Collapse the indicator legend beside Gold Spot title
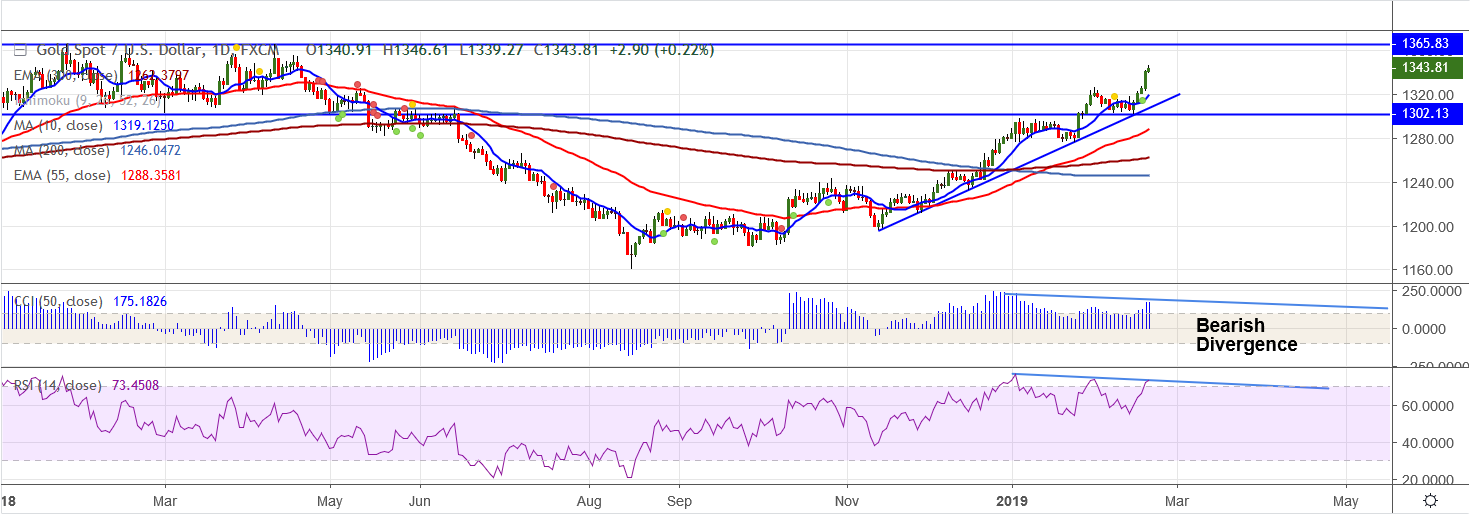Screen dimensions: 1470x514 (19, 49)
